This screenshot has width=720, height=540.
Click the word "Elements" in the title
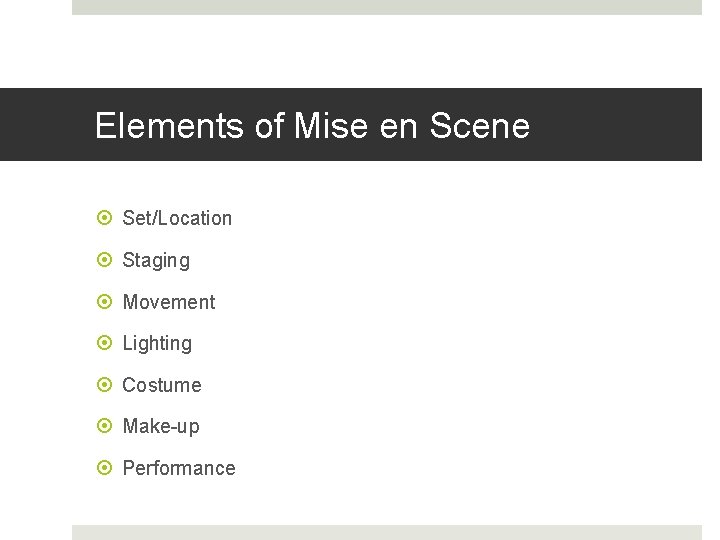tap(169, 126)
